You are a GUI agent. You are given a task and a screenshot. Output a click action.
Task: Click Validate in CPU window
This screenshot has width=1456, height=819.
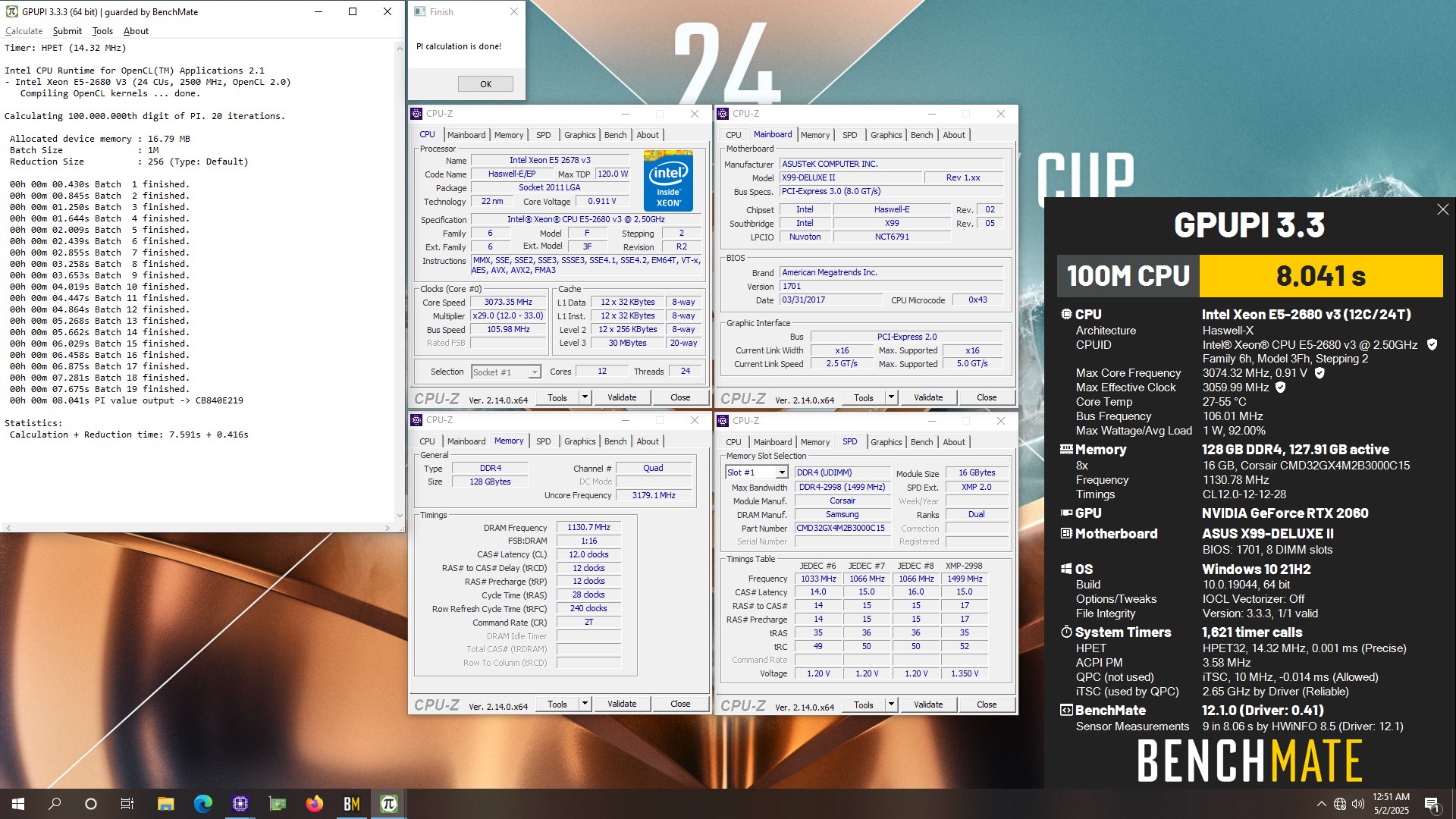(622, 397)
